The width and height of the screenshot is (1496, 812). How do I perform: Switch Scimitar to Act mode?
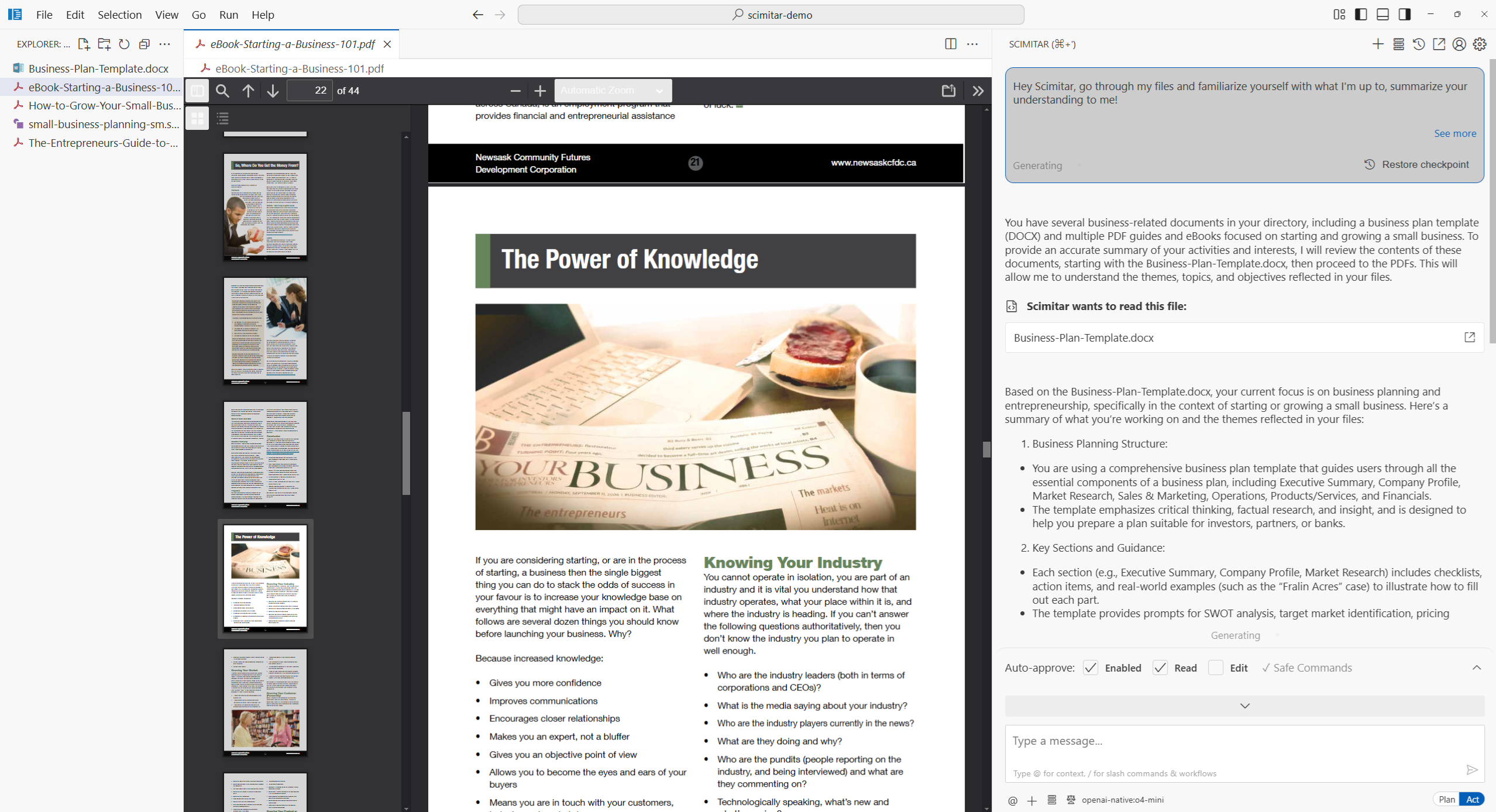[x=1472, y=800]
